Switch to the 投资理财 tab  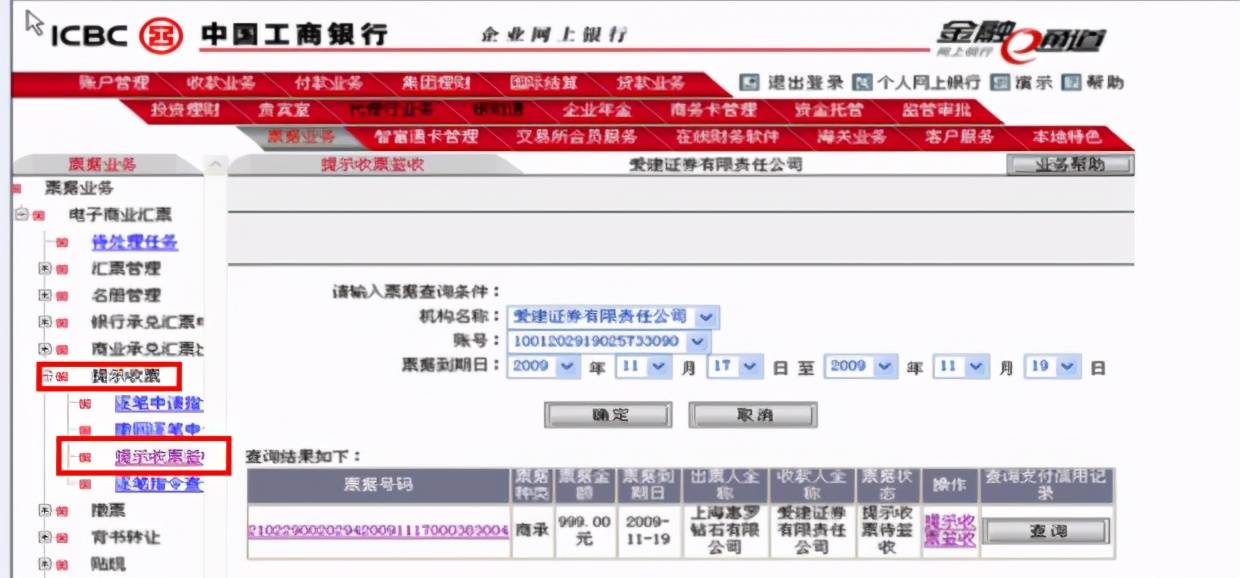185,110
